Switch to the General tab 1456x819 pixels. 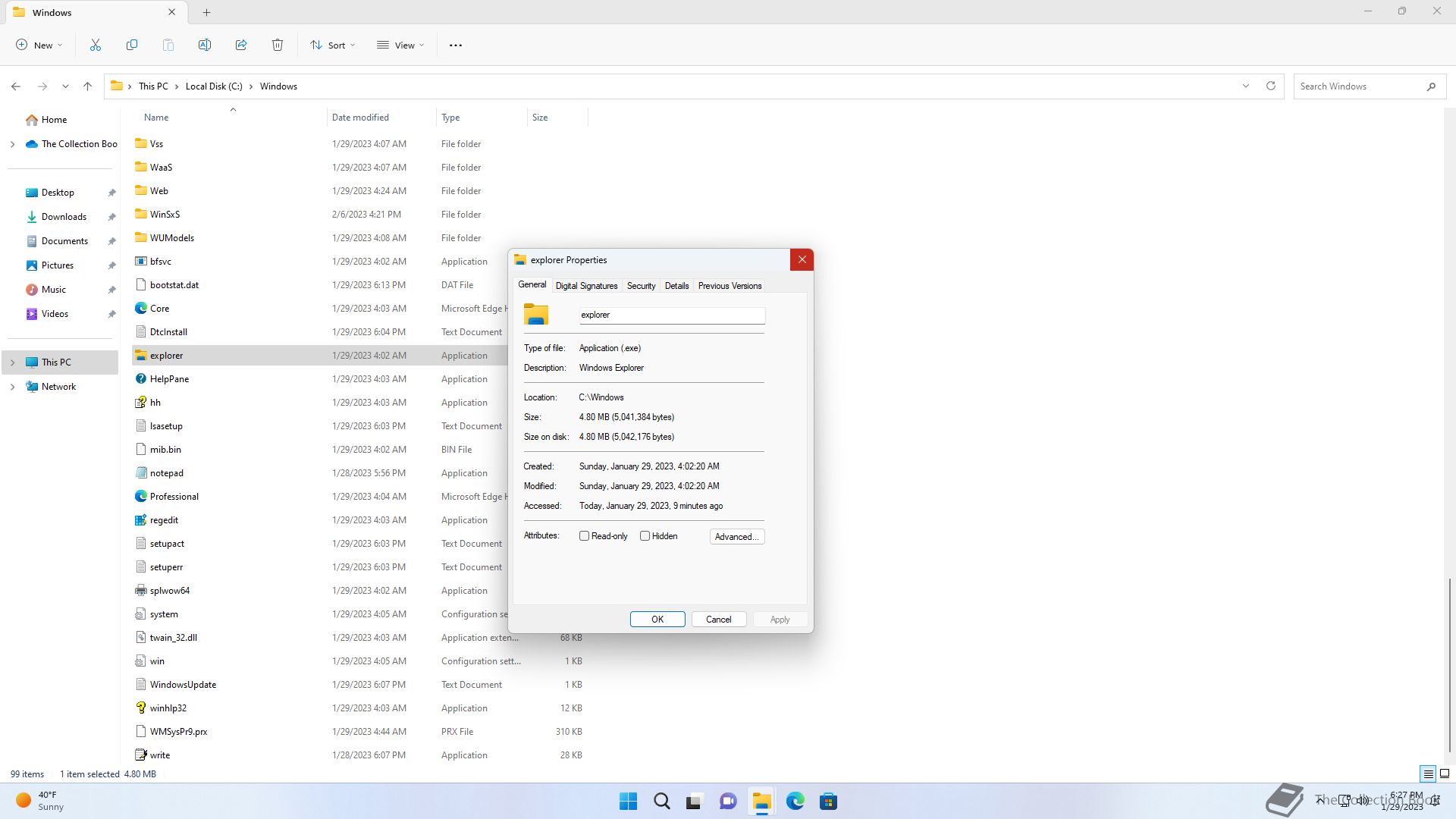pos(532,285)
